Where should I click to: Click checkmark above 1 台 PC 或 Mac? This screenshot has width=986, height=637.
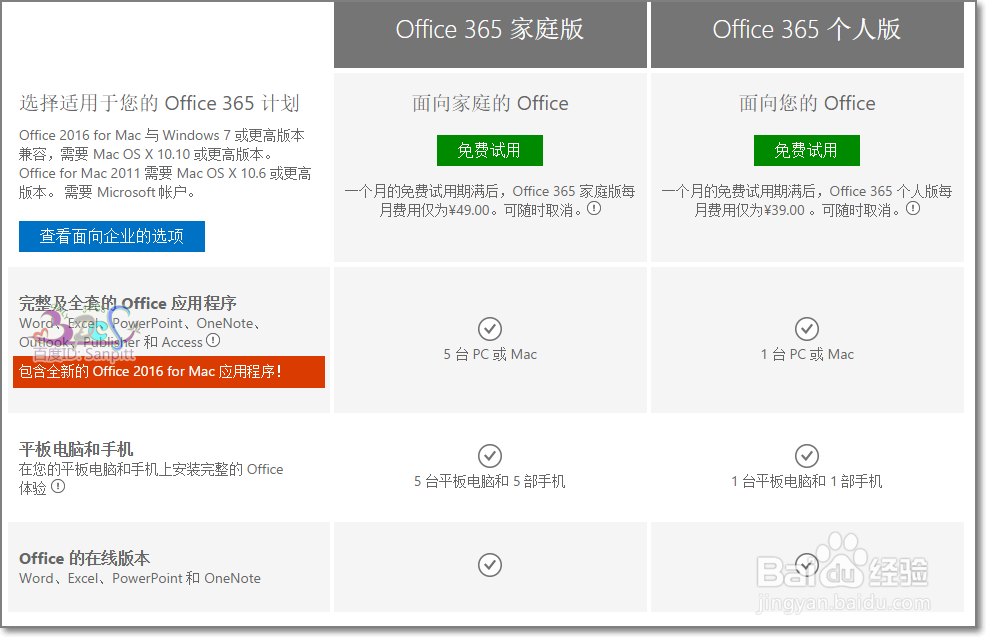pos(807,328)
